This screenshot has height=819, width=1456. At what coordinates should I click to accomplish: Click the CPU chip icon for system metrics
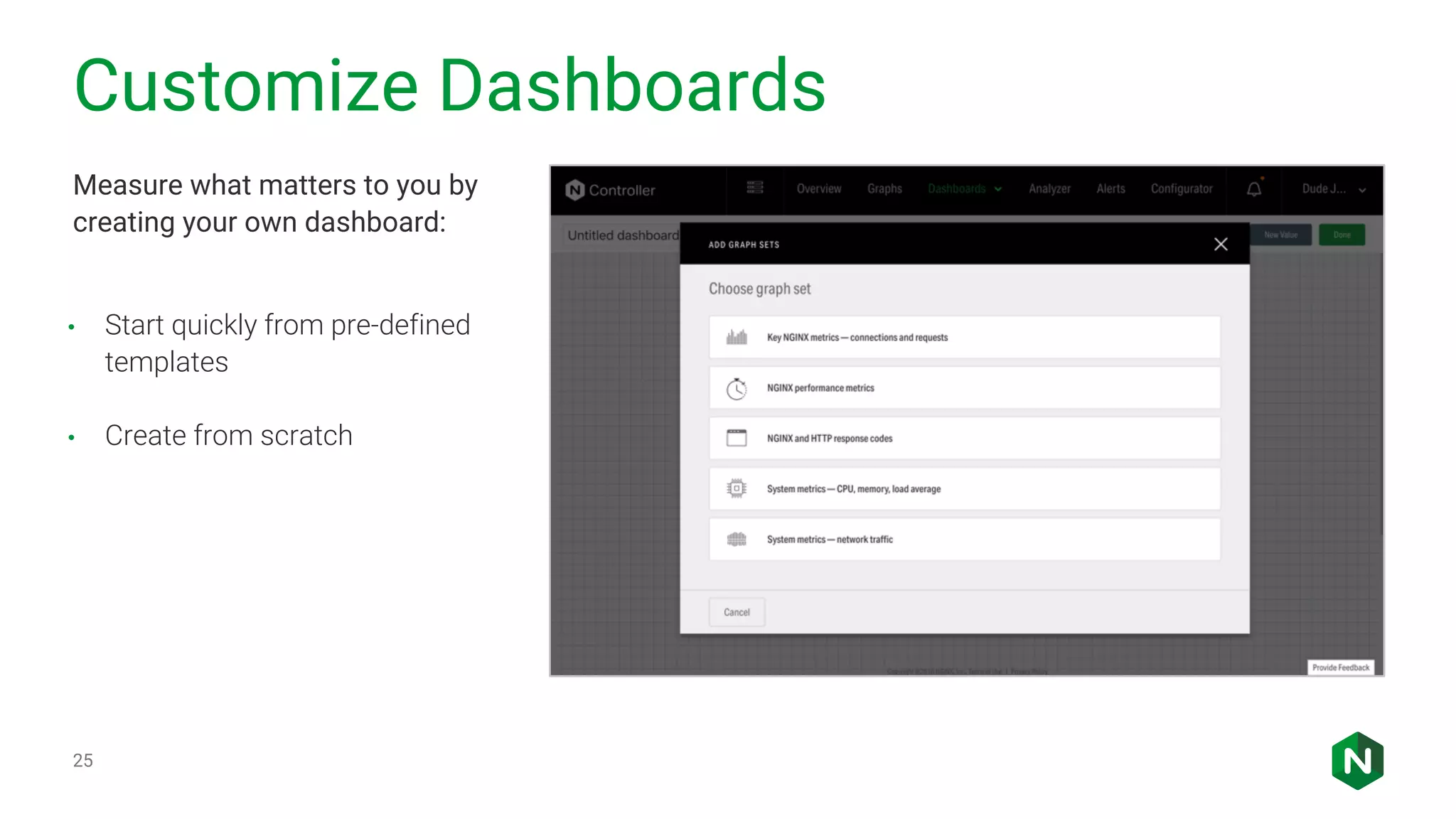tap(737, 488)
